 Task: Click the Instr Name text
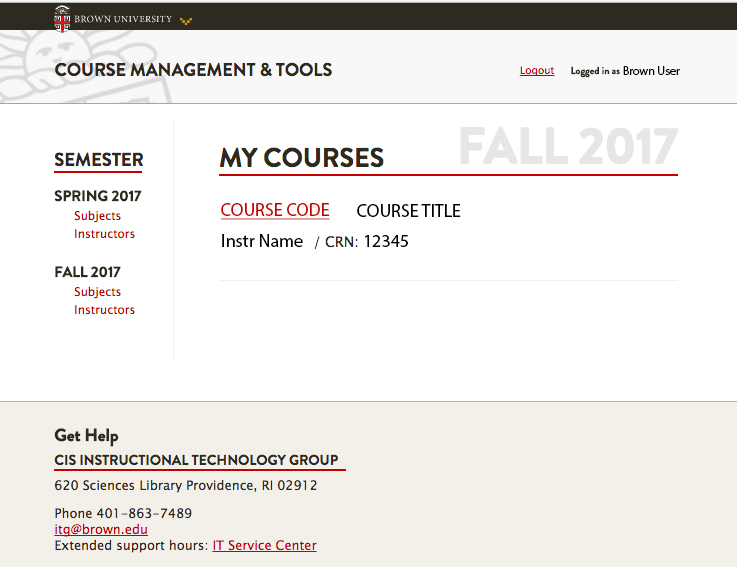(262, 241)
